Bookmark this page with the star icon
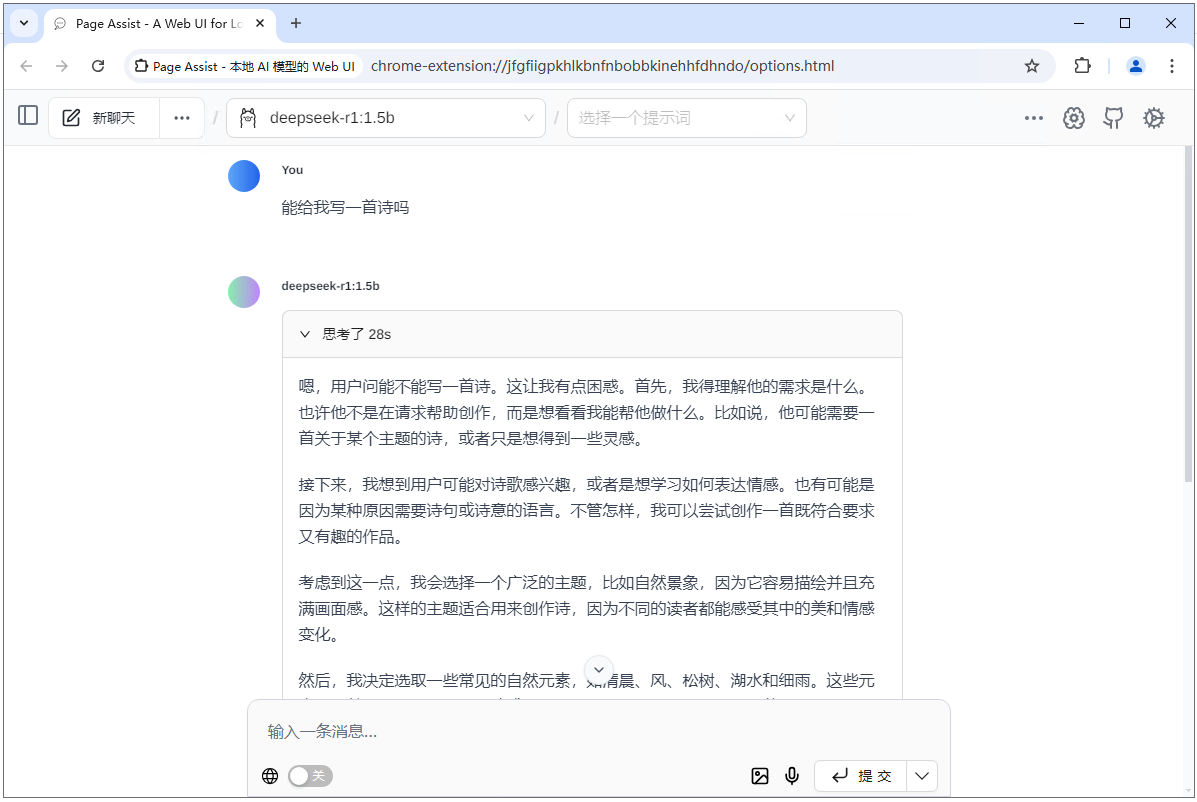 [x=1032, y=66]
